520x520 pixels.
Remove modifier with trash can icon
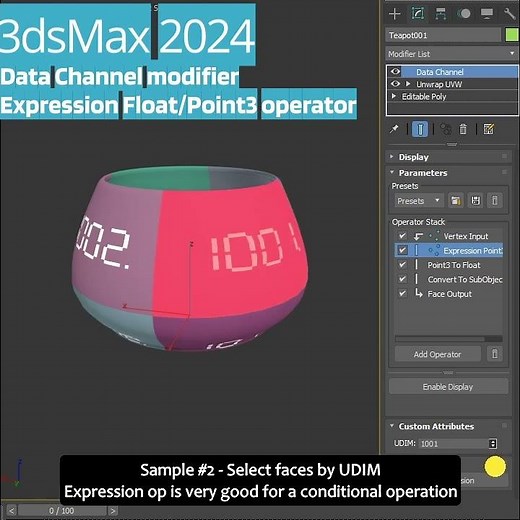click(463, 129)
